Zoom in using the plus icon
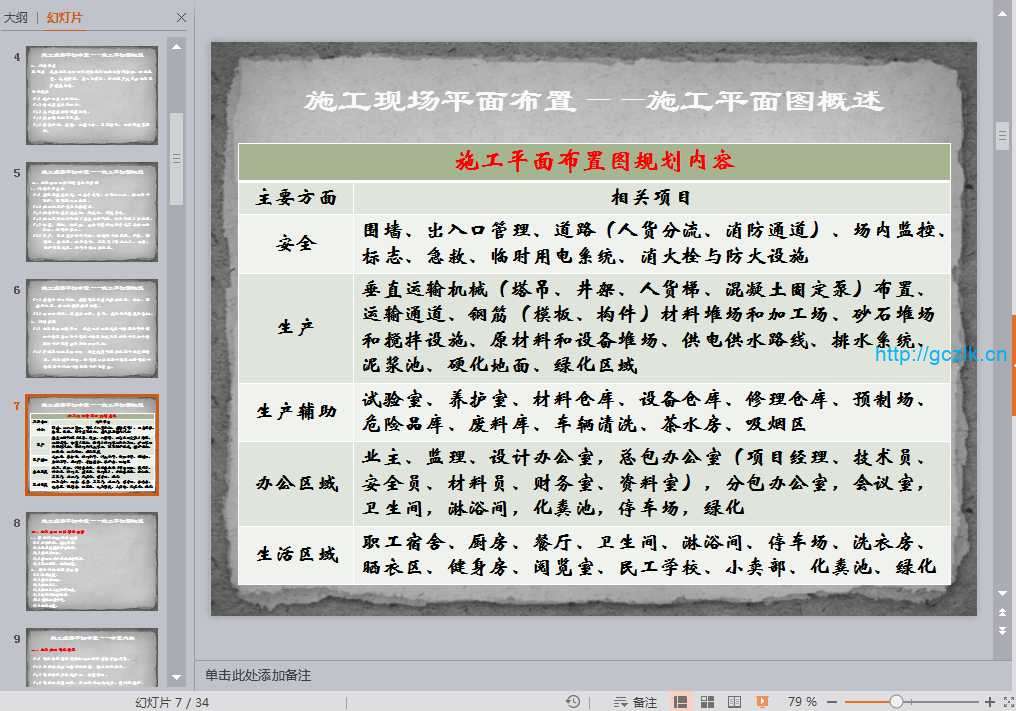 pos(990,702)
